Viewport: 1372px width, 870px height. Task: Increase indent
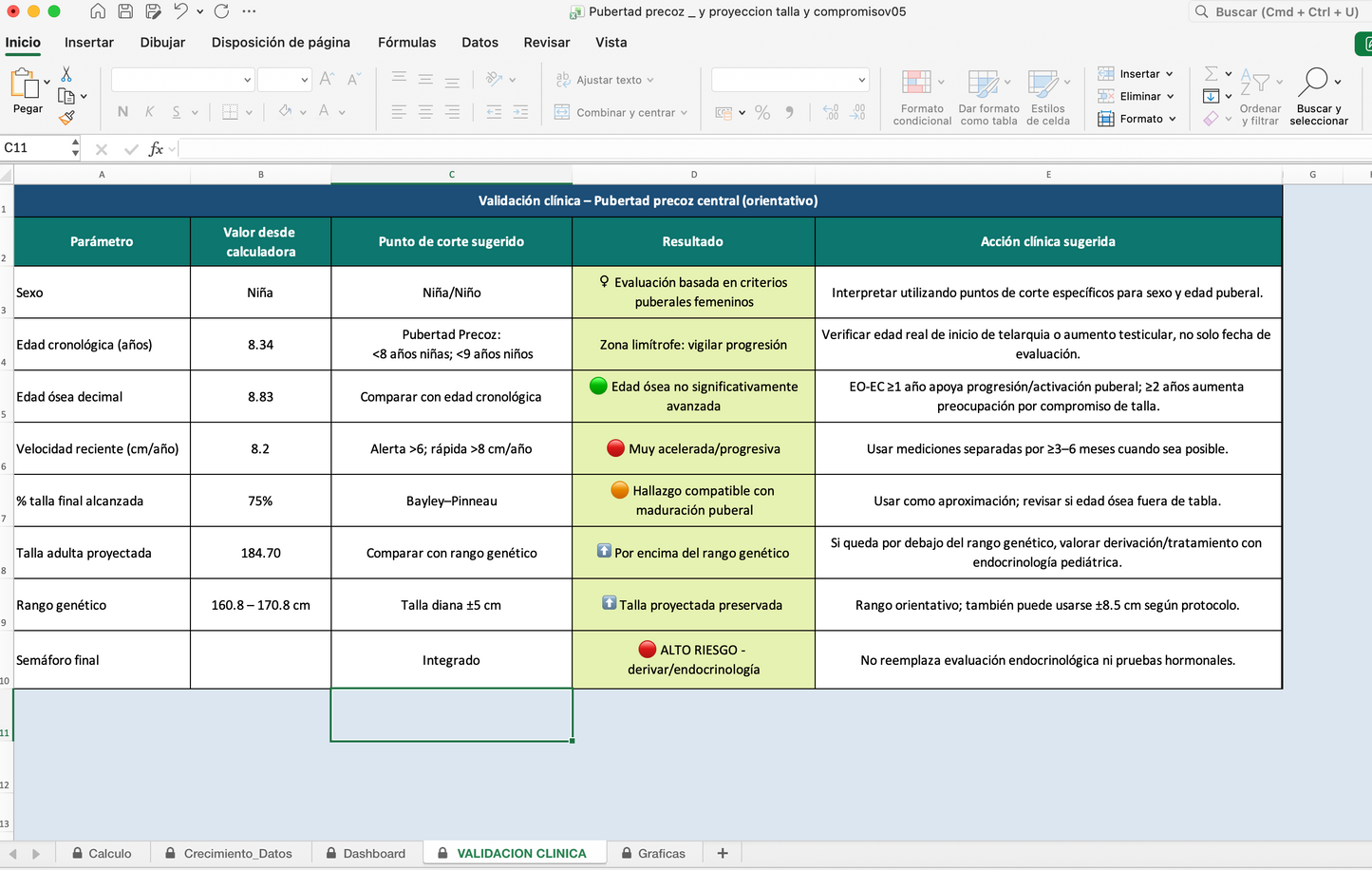[x=521, y=112]
